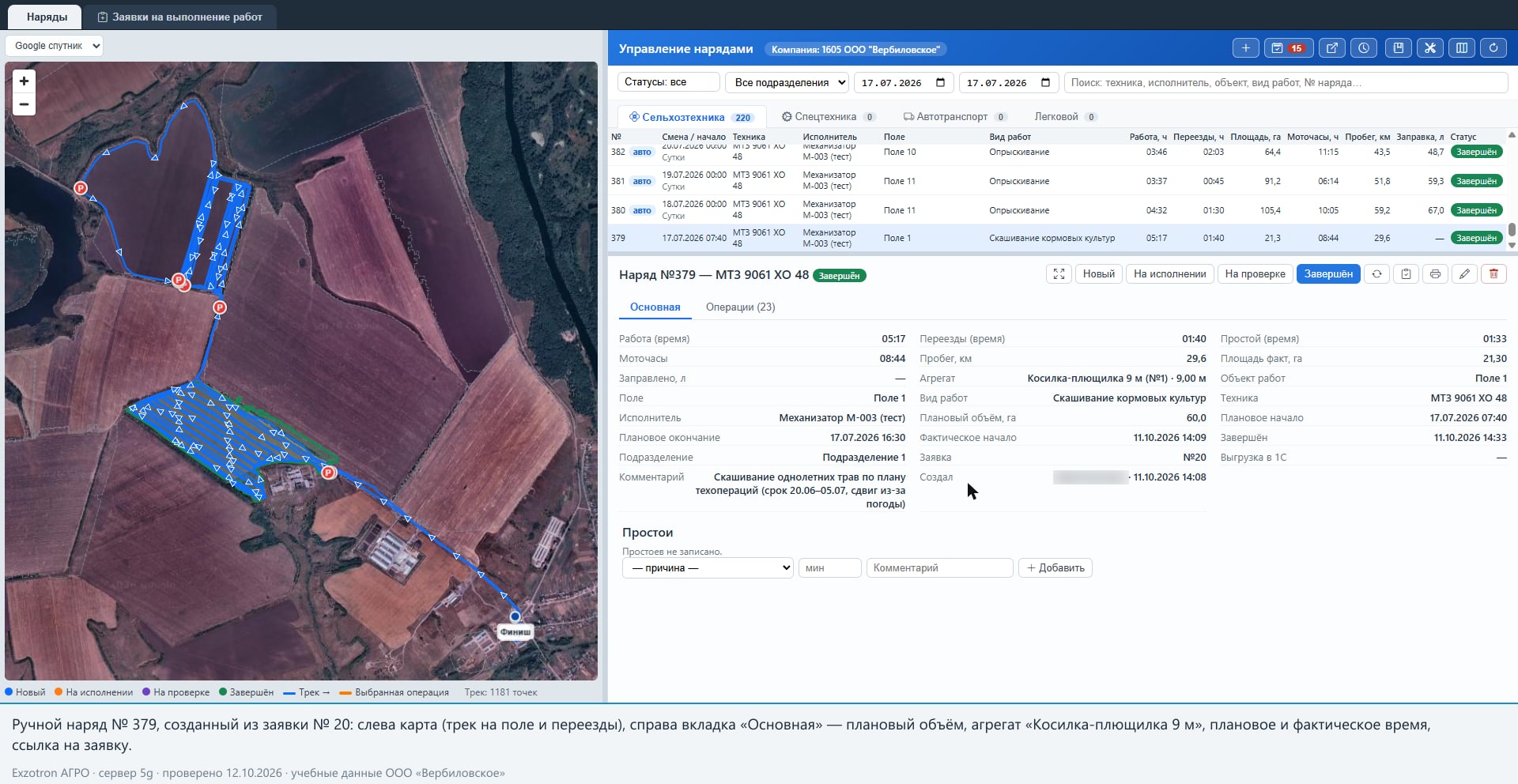The image size is (1518, 784).
Task: Select order row 380 in the table
Action: [1056, 210]
